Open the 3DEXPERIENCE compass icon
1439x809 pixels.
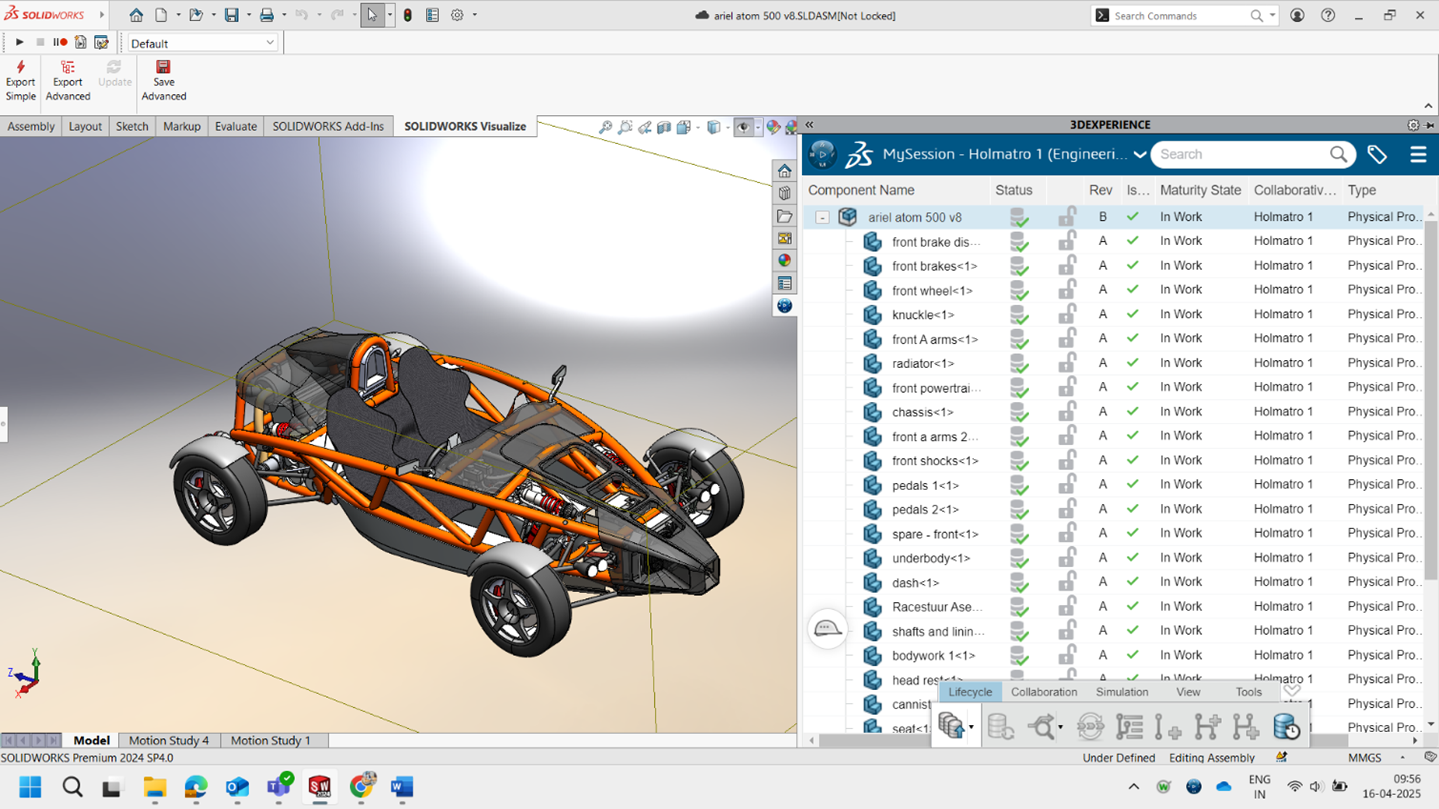pos(822,154)
